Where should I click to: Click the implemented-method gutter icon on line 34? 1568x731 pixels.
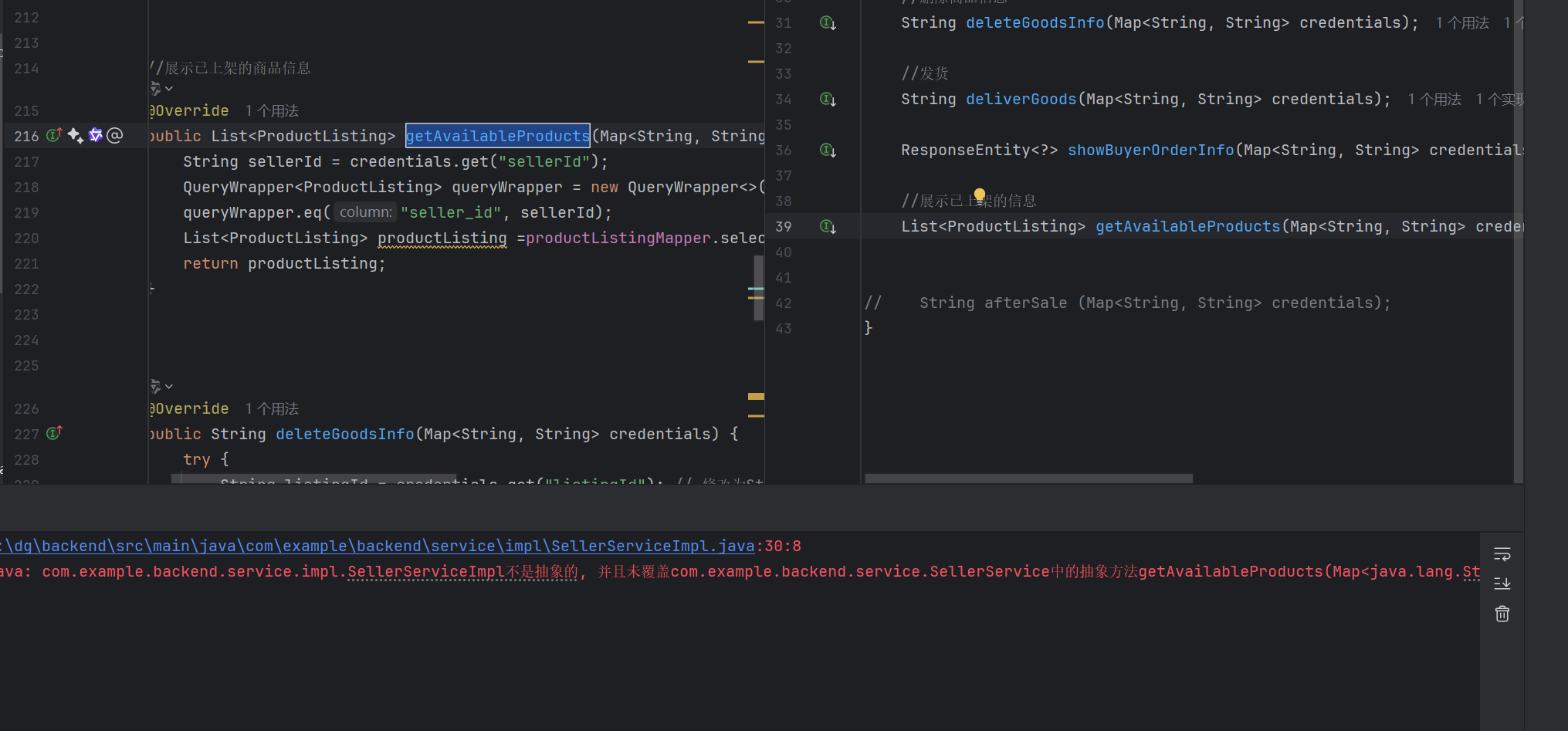828,100
